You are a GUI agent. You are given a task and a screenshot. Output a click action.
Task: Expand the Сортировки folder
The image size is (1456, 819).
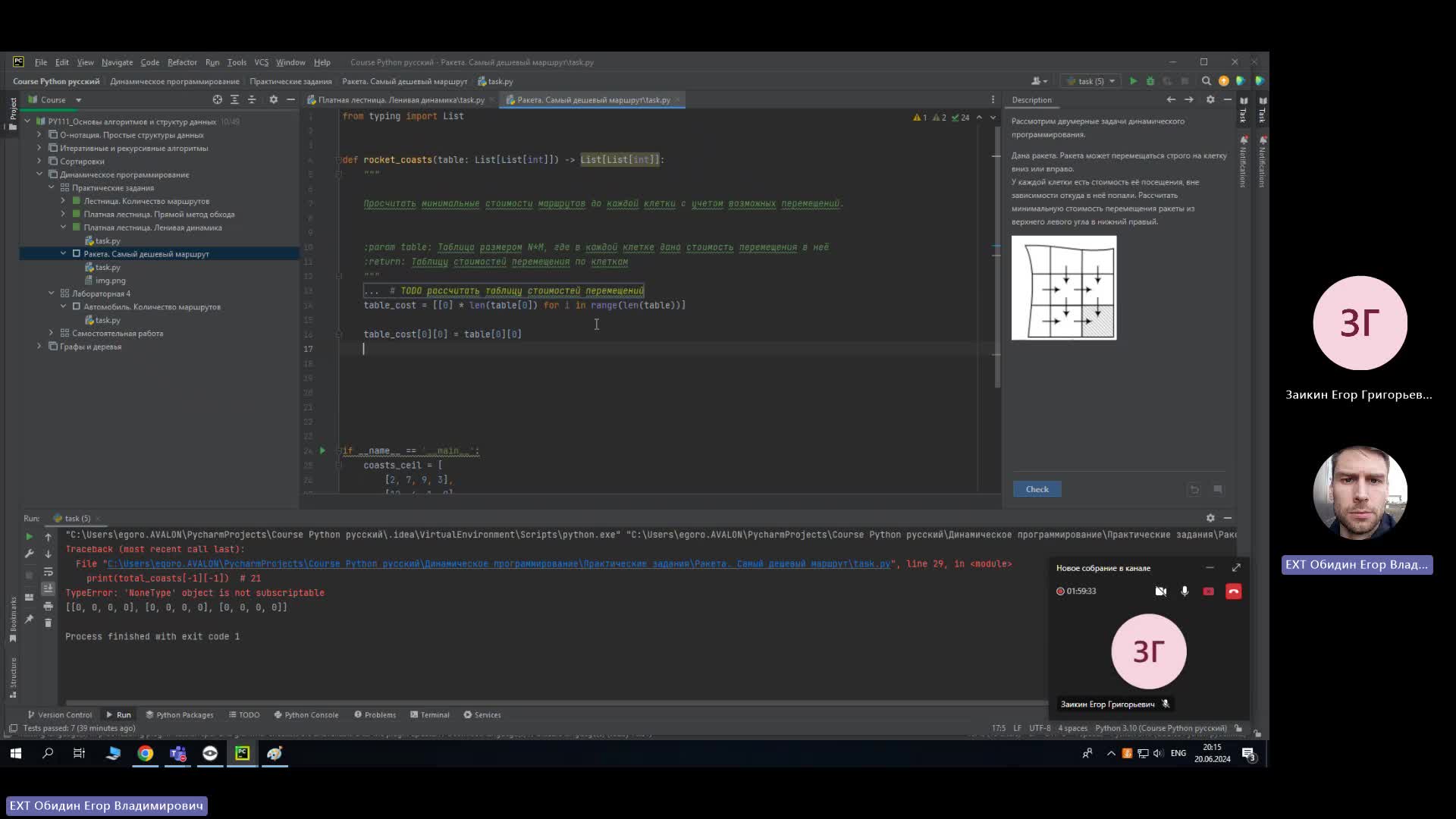click(x=39, y=162)
